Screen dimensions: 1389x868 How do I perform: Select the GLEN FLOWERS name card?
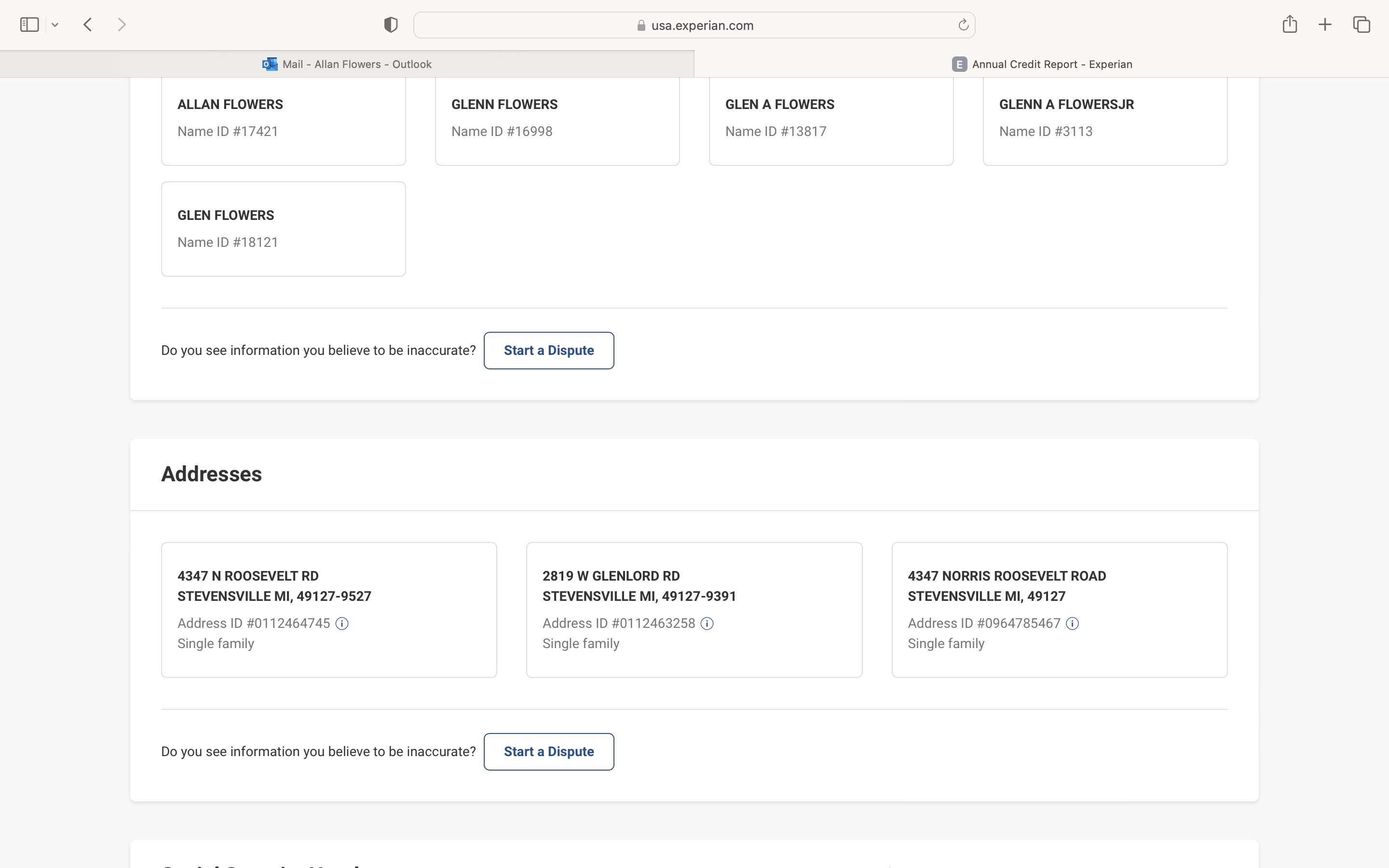(x=284, y=229)
